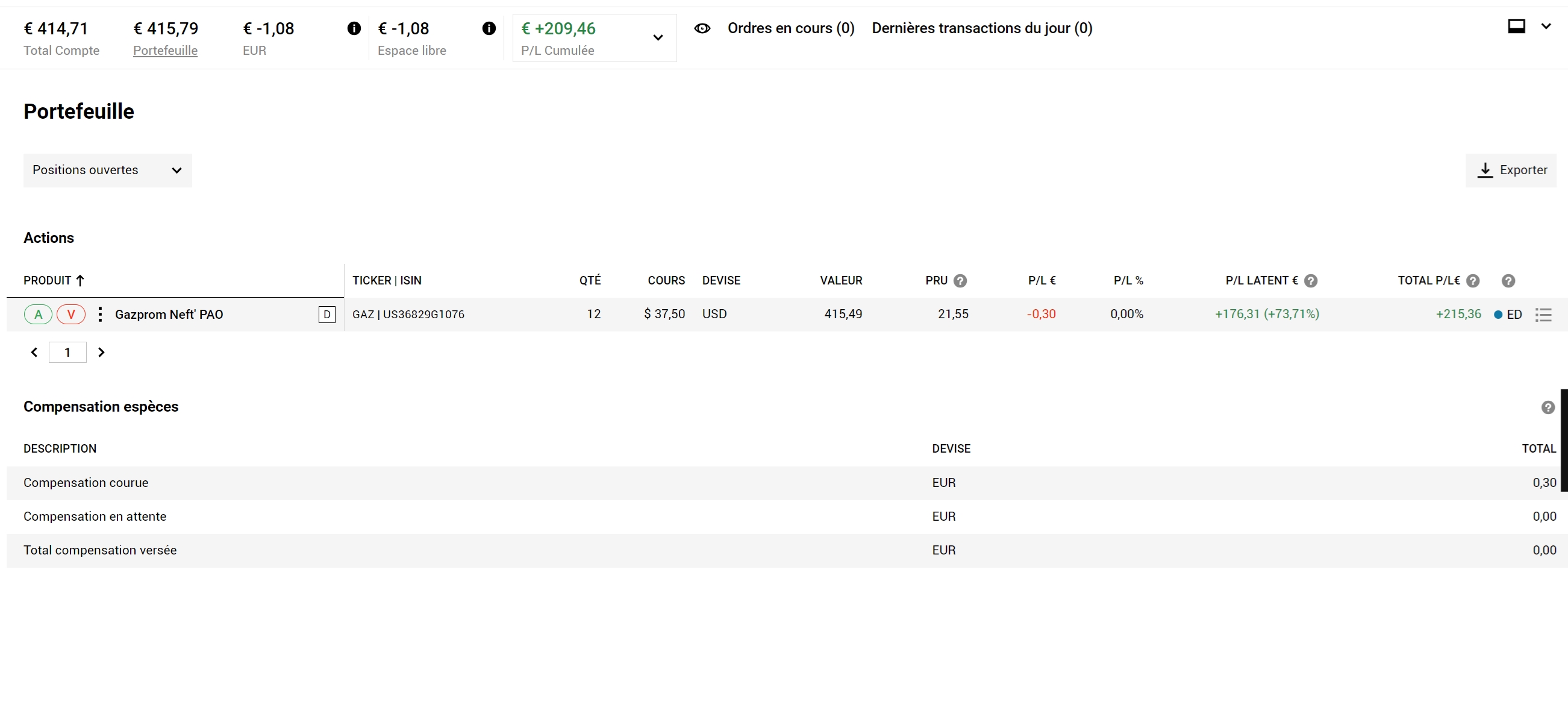Image resolution: width=1568 pixels, height=722 pixels.
Task: Open the three-dot menu for Gazprom Neft'
Action: [100, 314]
